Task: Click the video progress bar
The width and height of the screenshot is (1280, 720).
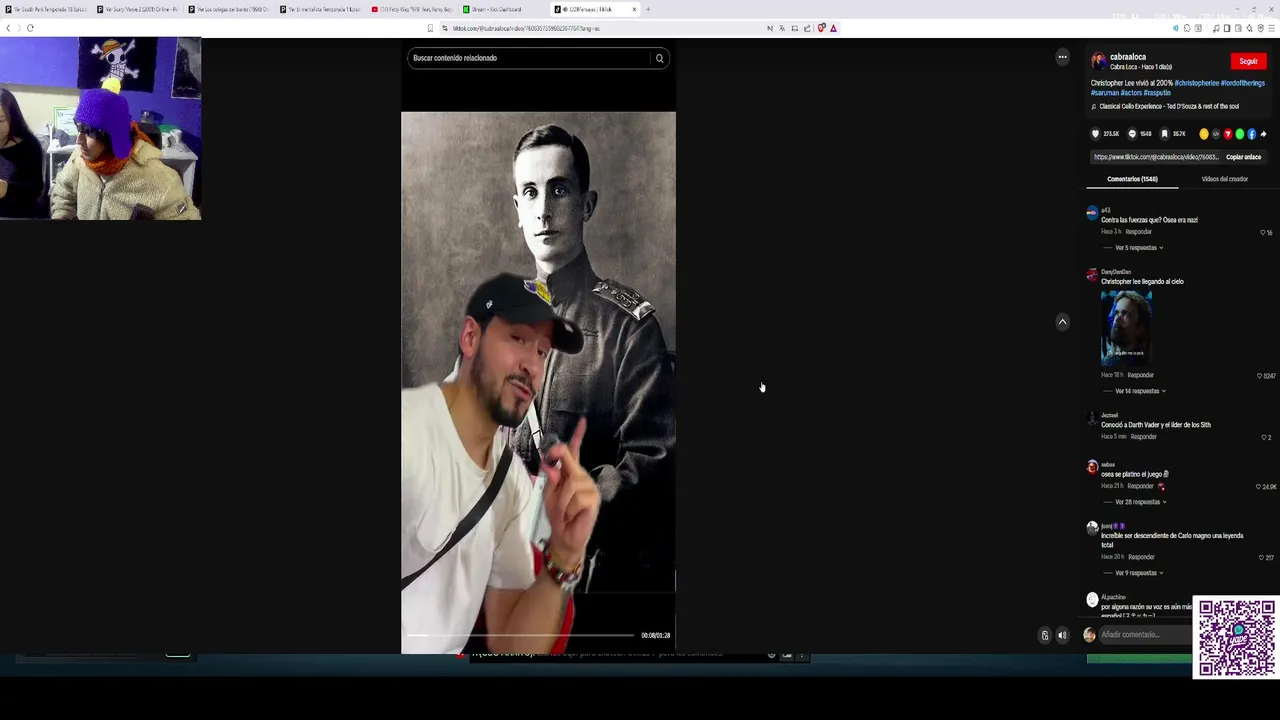Action: point(520,635)
